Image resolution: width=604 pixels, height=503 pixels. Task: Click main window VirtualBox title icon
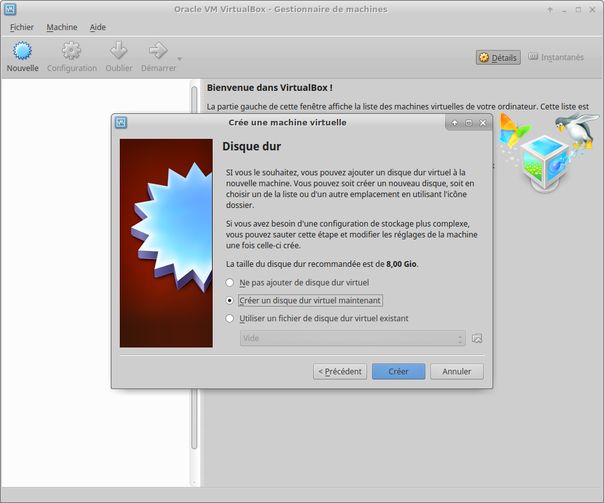click(10, 9)
